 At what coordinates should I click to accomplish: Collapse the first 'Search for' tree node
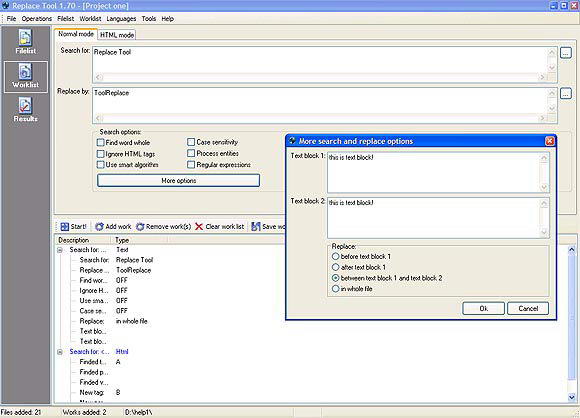click(60, 250)
